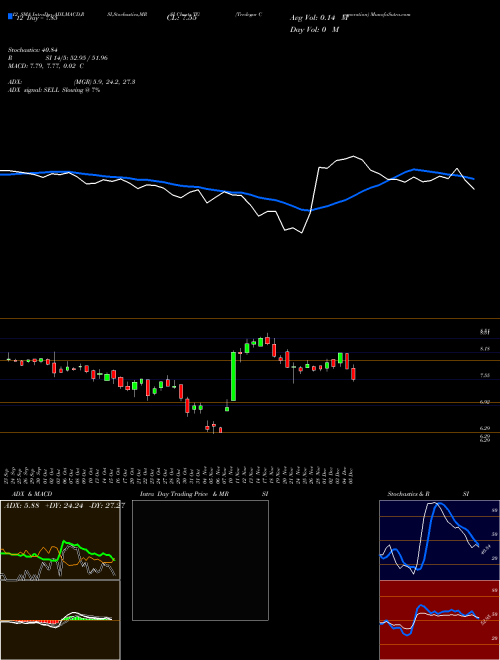Viewport: 500px width, 660px height.
Task: Click the last red candlestick on the chart
Action: point(354,373)
